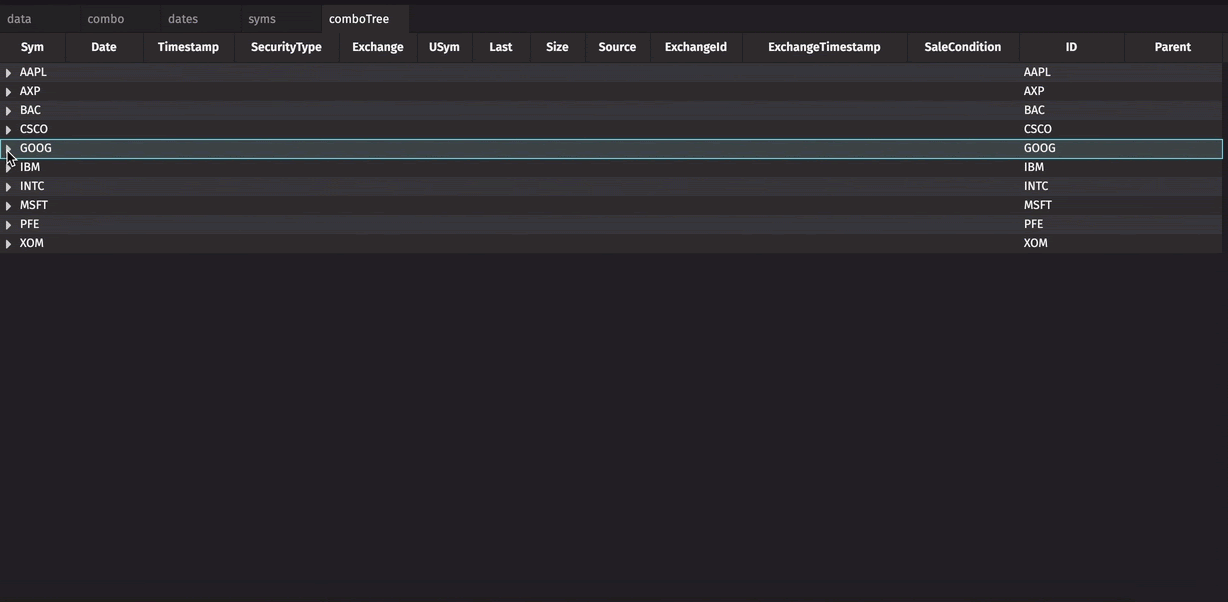The height and width of the screenshot is (602, 1228).
Task: Expand the CSCO tree row
Action: pyautogui.click(x=8, y=130)
